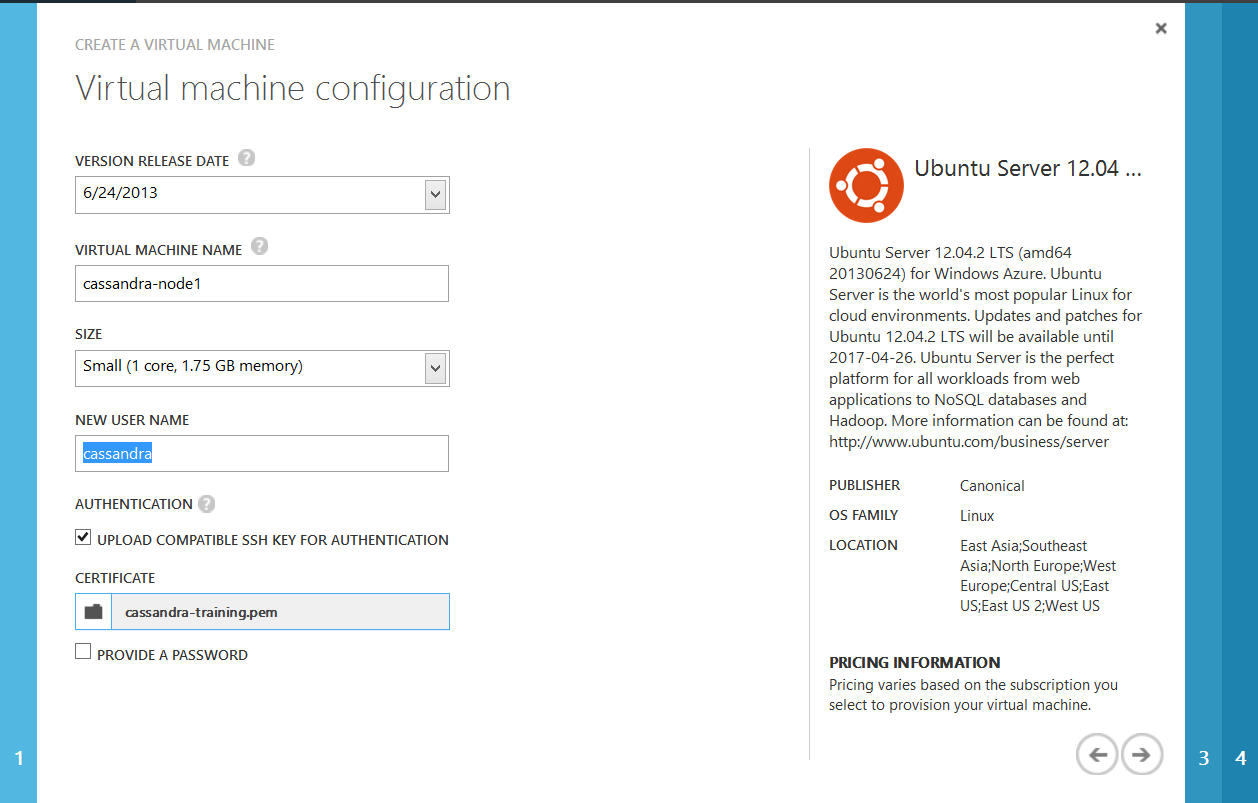
Task: Click the help icon beside Version Release Date
Action: tap(246, 158)
